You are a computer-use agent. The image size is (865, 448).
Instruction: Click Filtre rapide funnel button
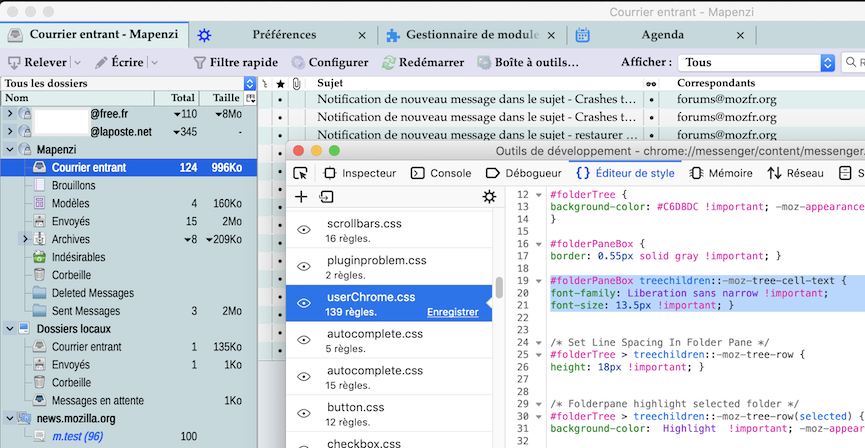[x=235, y=62]
